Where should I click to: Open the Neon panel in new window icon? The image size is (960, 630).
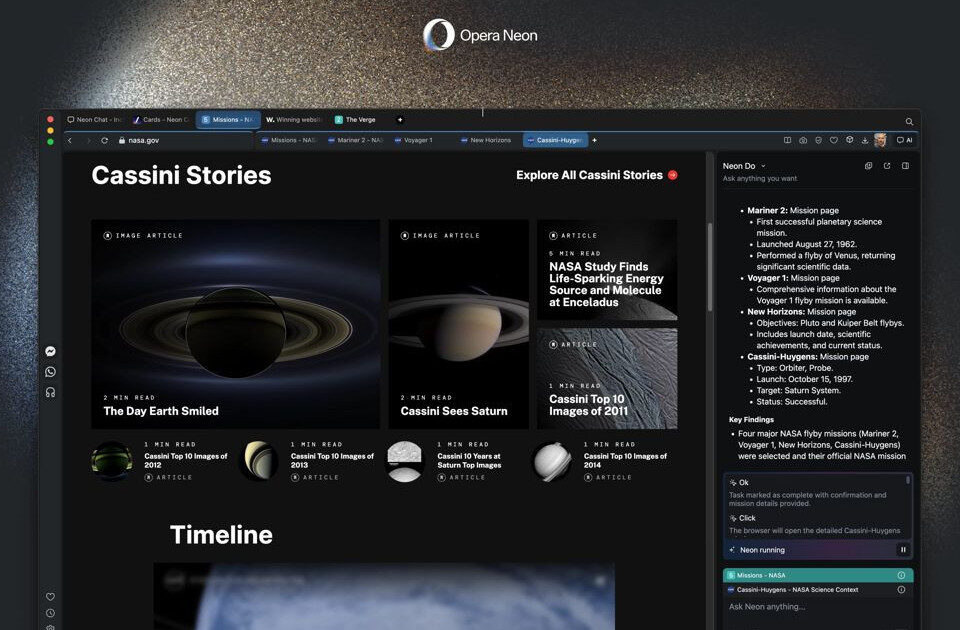click(x=887, y=166)
